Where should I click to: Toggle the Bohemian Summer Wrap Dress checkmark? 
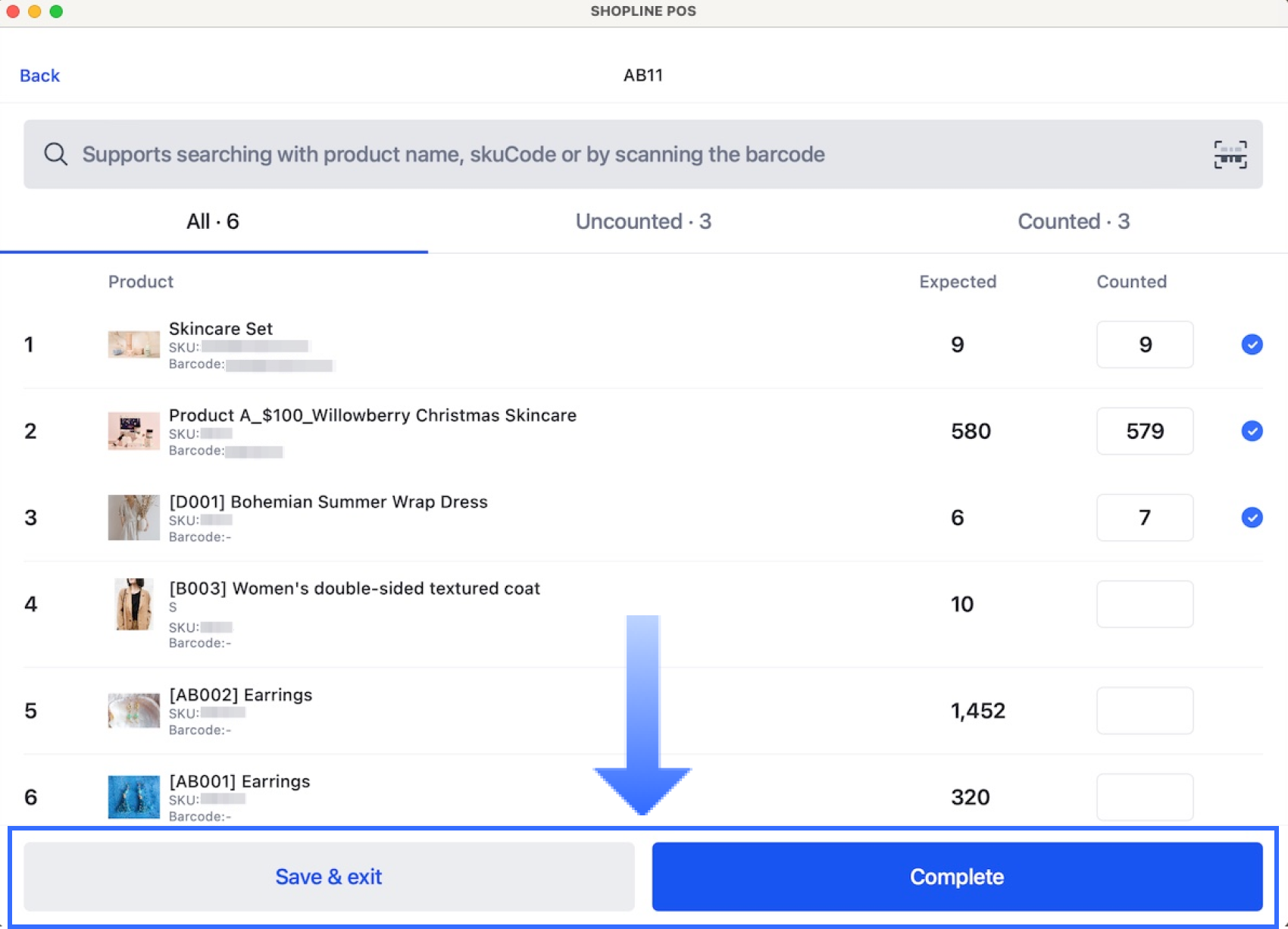coord(1252,518)
